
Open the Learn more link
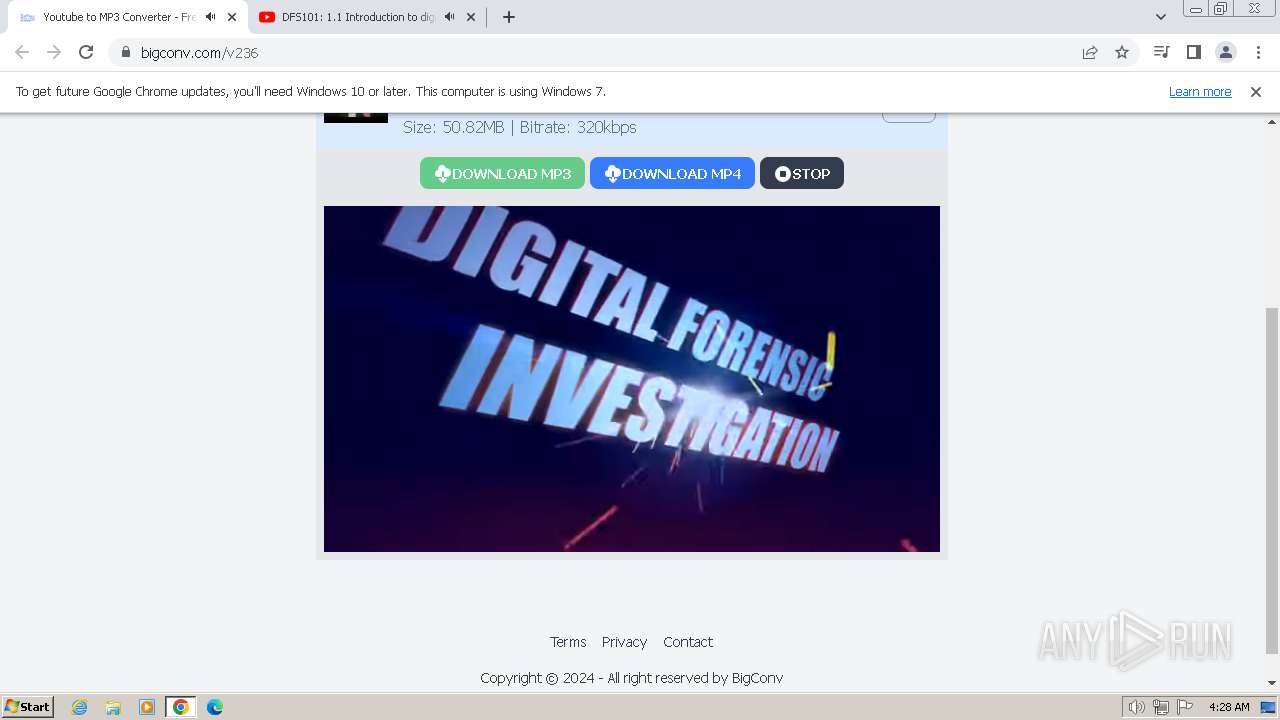click(x=1200, y=92)
